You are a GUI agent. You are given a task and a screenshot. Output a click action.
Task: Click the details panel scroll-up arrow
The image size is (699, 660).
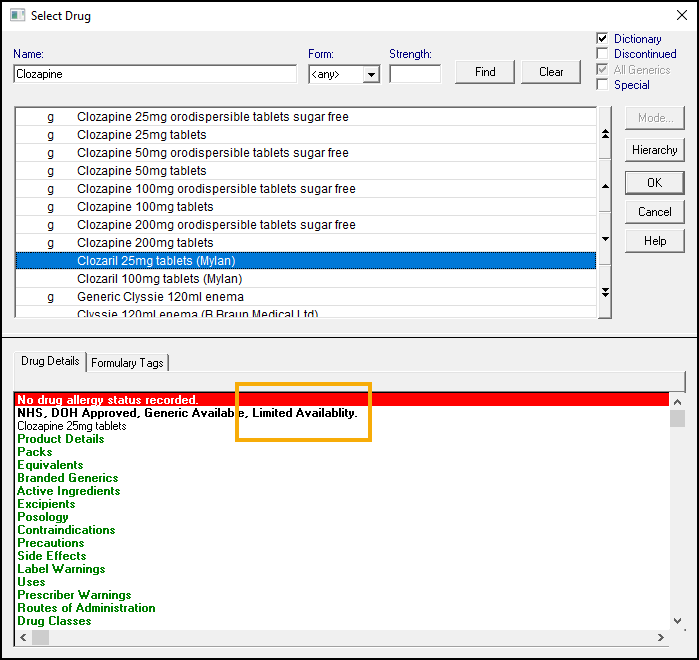point(677,401)
